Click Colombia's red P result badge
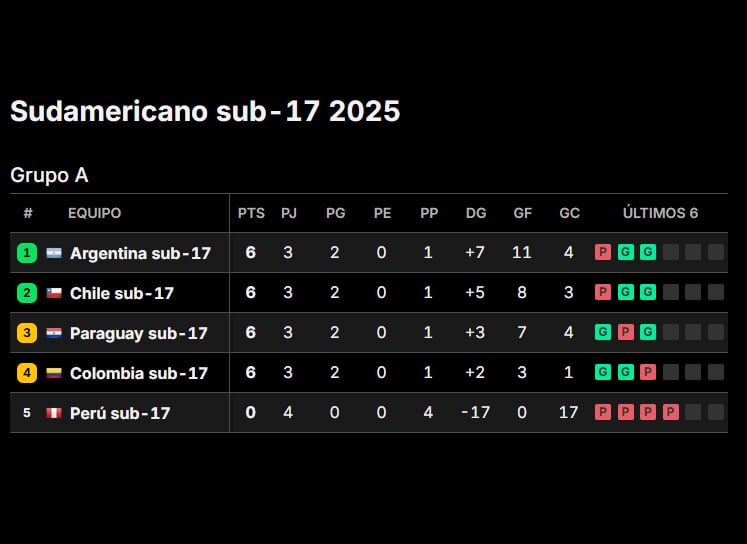This screenshot has width=747, height=544. click(x=648, y=372)
